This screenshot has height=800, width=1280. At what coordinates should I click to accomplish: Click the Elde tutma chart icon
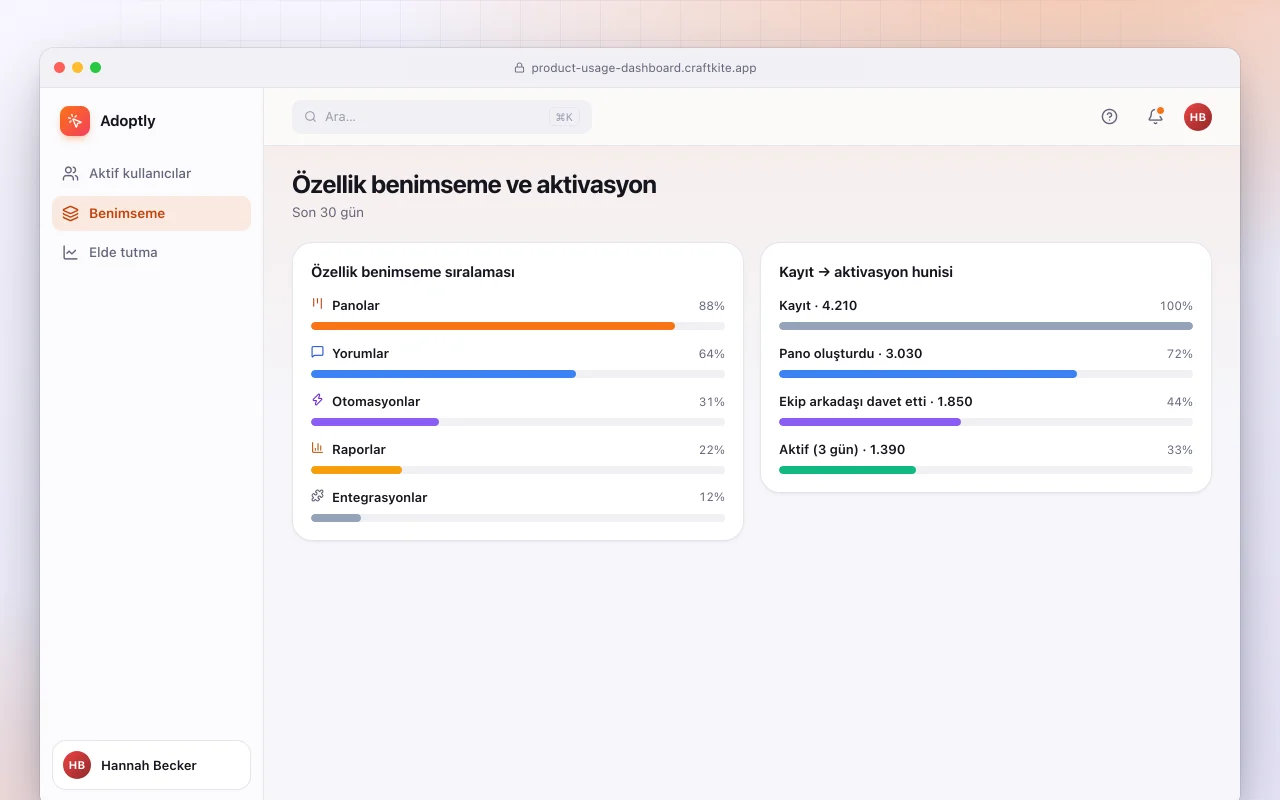[x=70, y=252]
